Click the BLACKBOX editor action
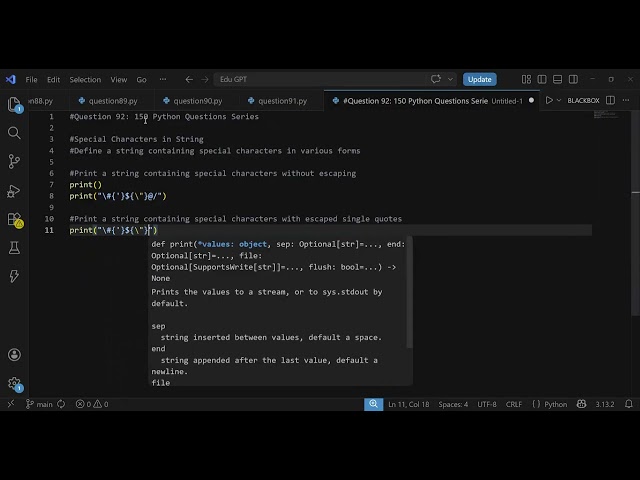 point(583,100)
